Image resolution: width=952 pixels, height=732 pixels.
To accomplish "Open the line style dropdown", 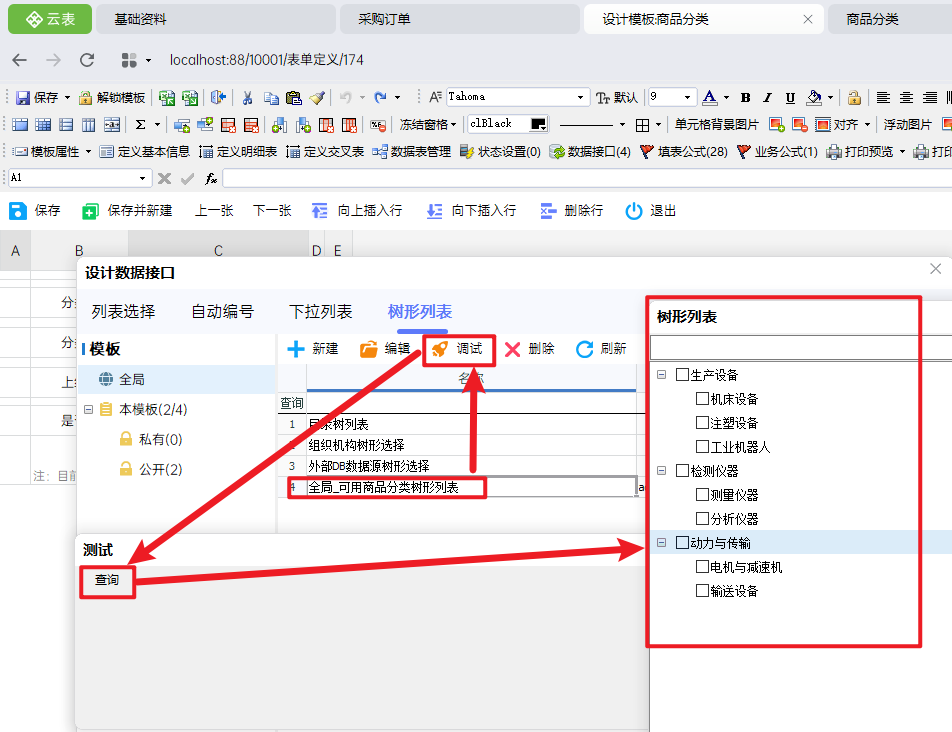I will click(x=622, y=124).
